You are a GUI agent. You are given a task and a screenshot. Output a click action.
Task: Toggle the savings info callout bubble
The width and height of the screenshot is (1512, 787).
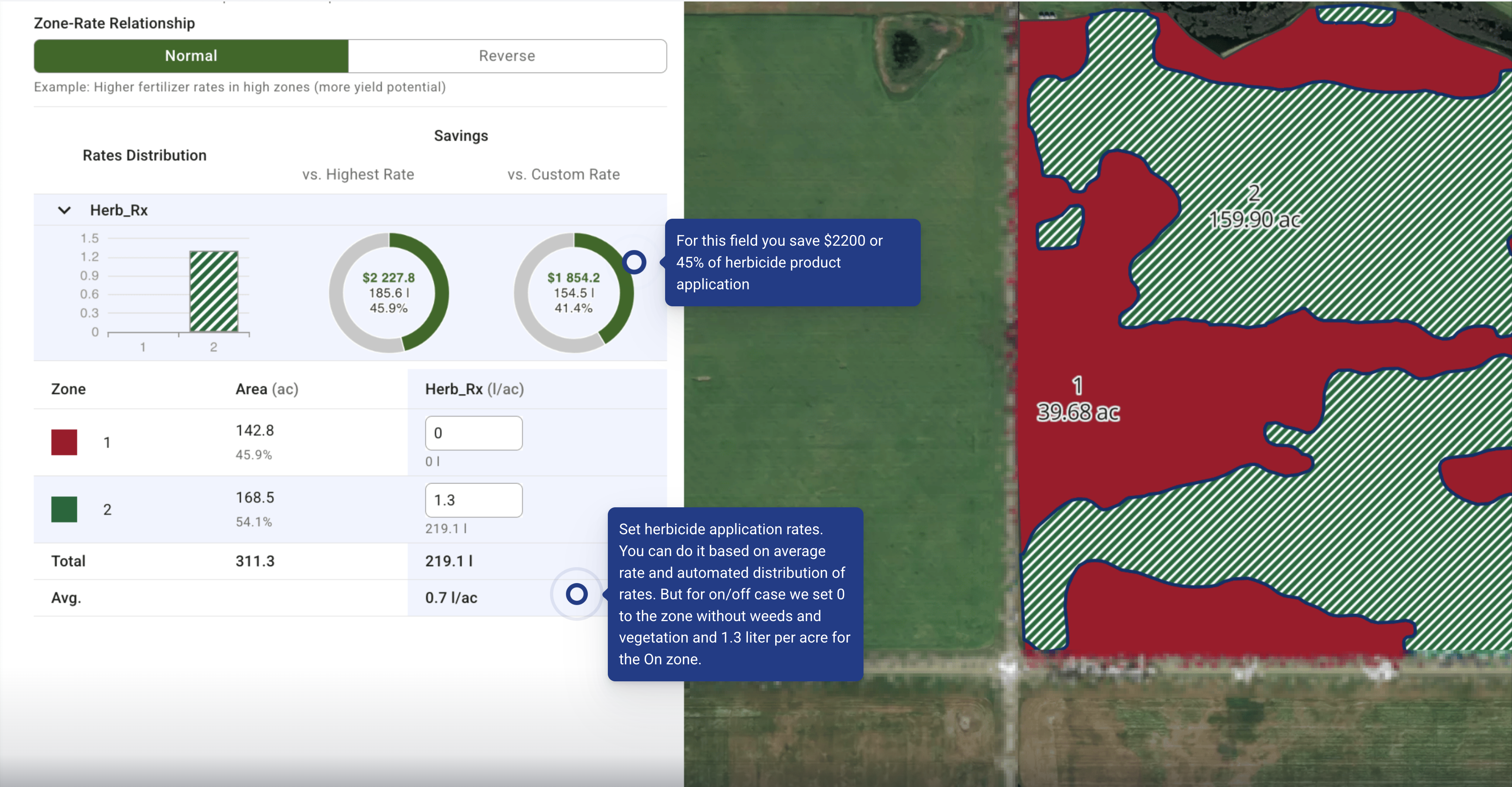click(x=793, y=262)
